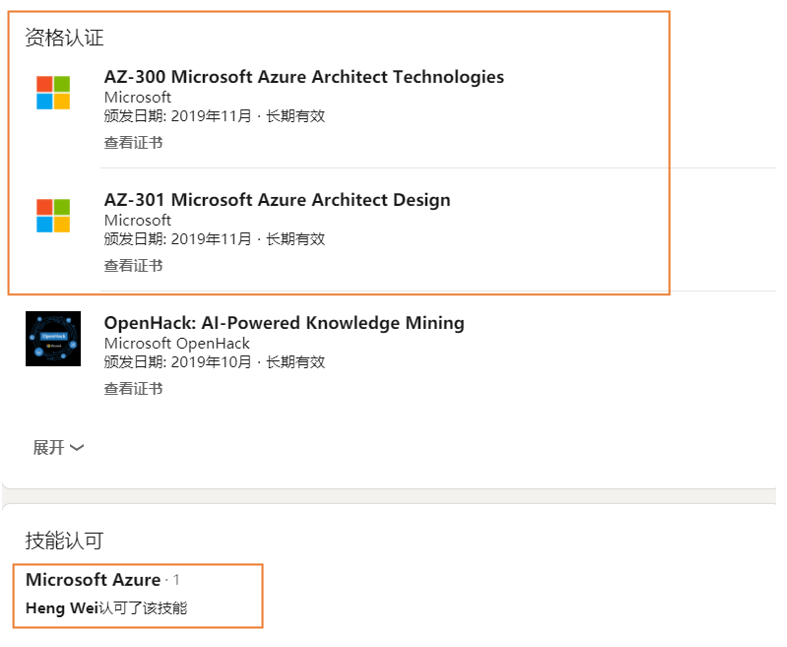Click the Microsoft logo beside AZ-300 certification

click(x=53, y=93)
